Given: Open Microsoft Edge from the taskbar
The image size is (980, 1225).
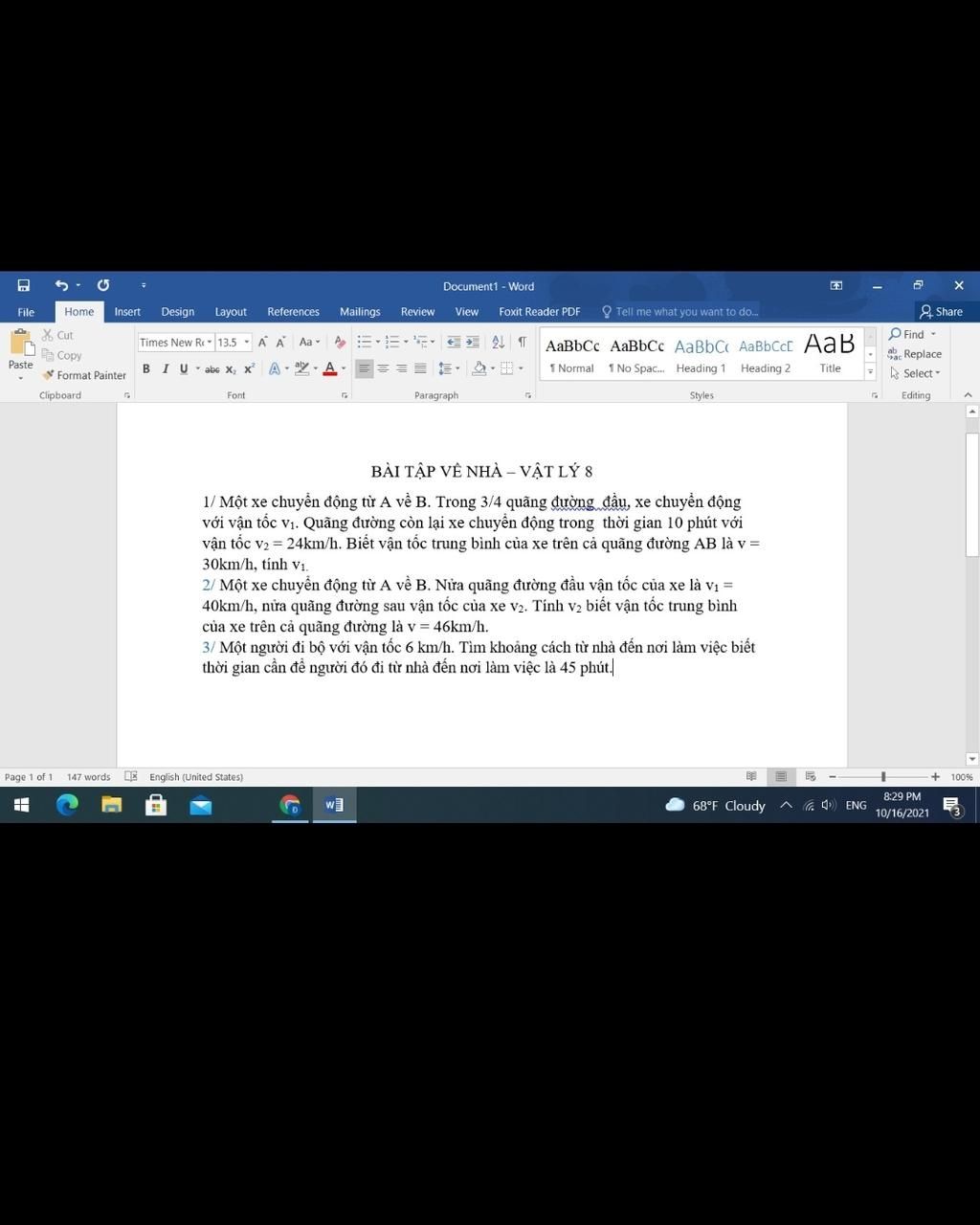Looking at the screenshot, I should tap(67, 805).
